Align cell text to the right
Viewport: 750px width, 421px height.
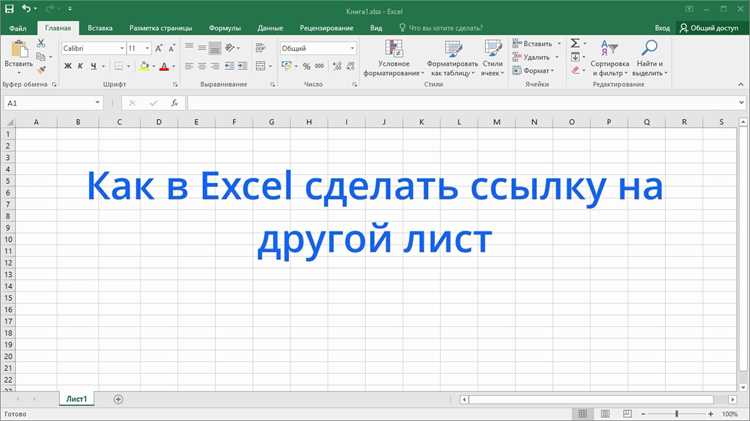tap(215, 66)
